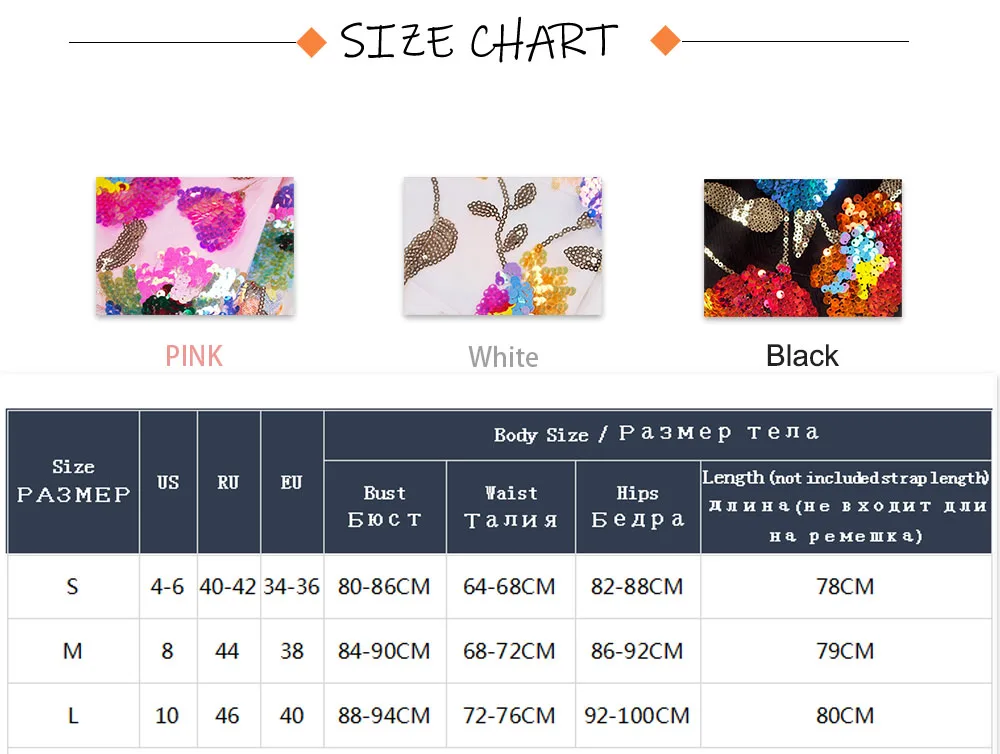Click the Length column header
Screen dimensions: 1000x754
pos(846,506)
